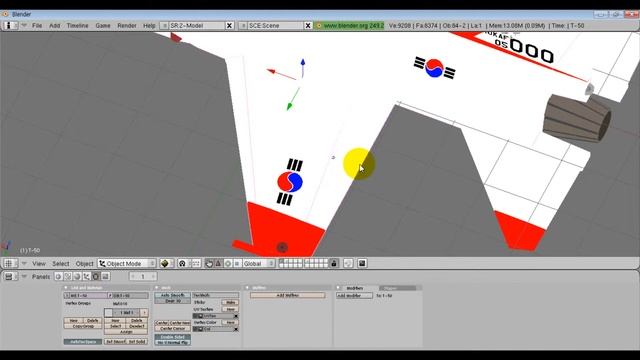
Task: Click the current frame number field
Action: coord(143,276)
